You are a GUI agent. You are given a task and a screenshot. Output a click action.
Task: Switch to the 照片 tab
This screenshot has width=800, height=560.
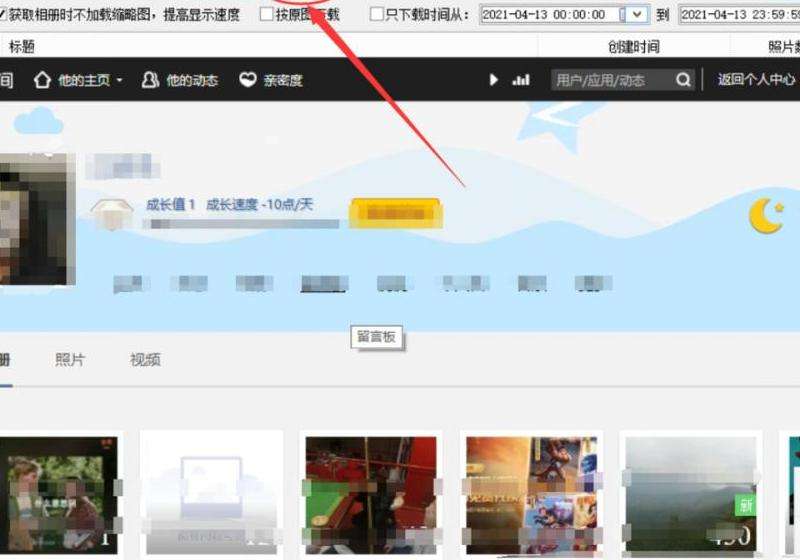point(69,360)
